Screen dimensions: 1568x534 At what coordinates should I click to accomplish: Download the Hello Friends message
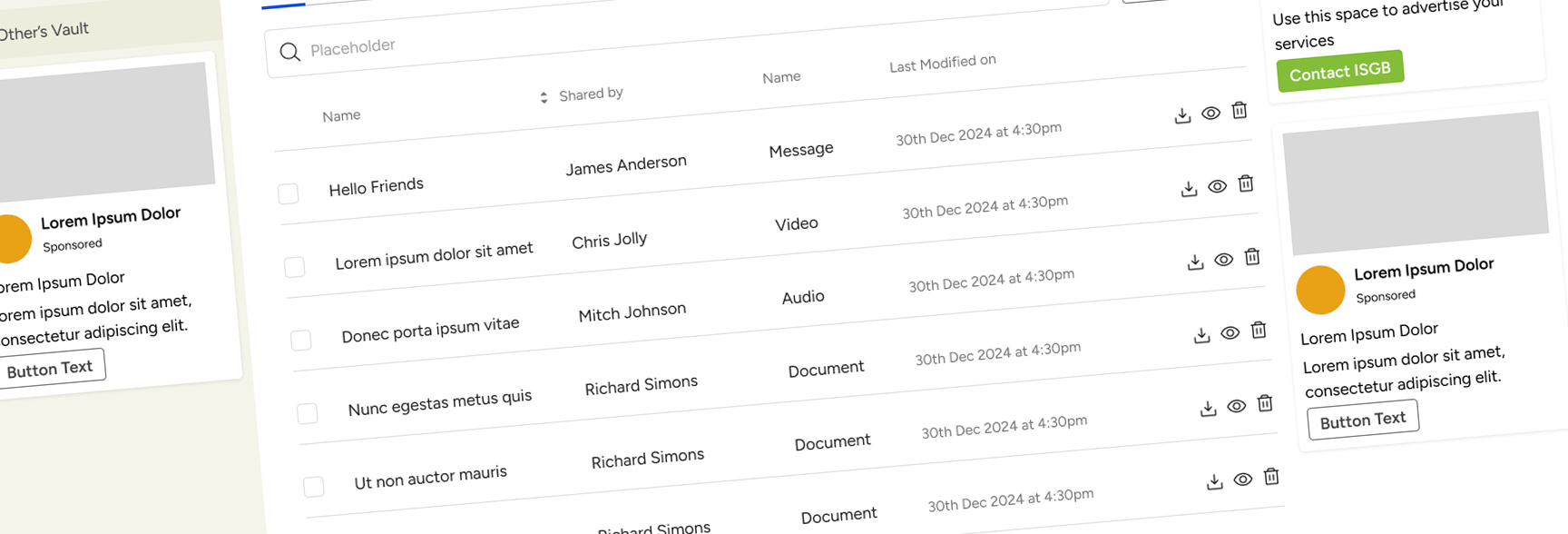tap(1182, 116)
